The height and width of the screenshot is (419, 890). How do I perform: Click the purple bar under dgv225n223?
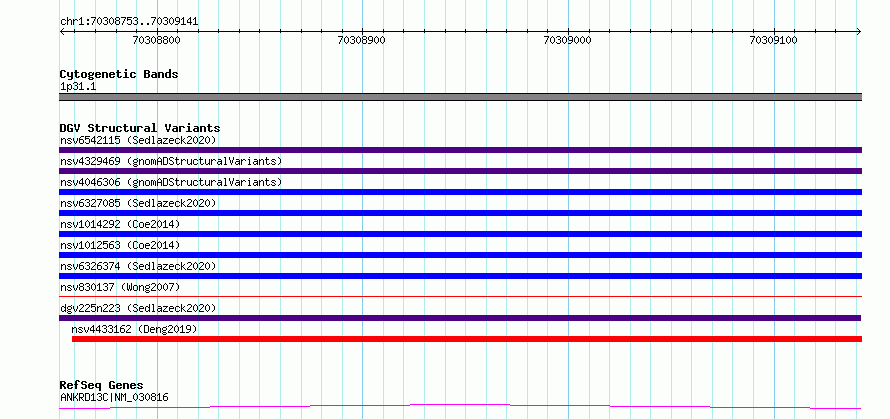coord(460,318)
